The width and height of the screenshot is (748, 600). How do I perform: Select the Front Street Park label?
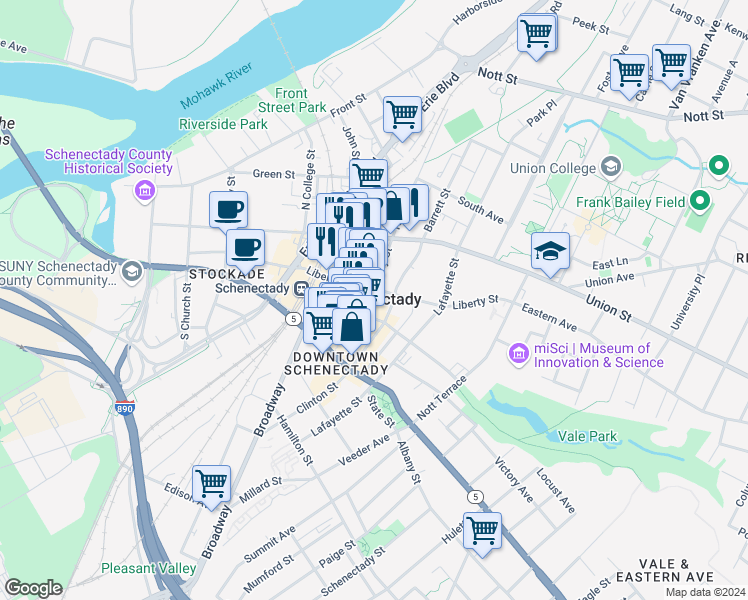click(x=292, y=100)
